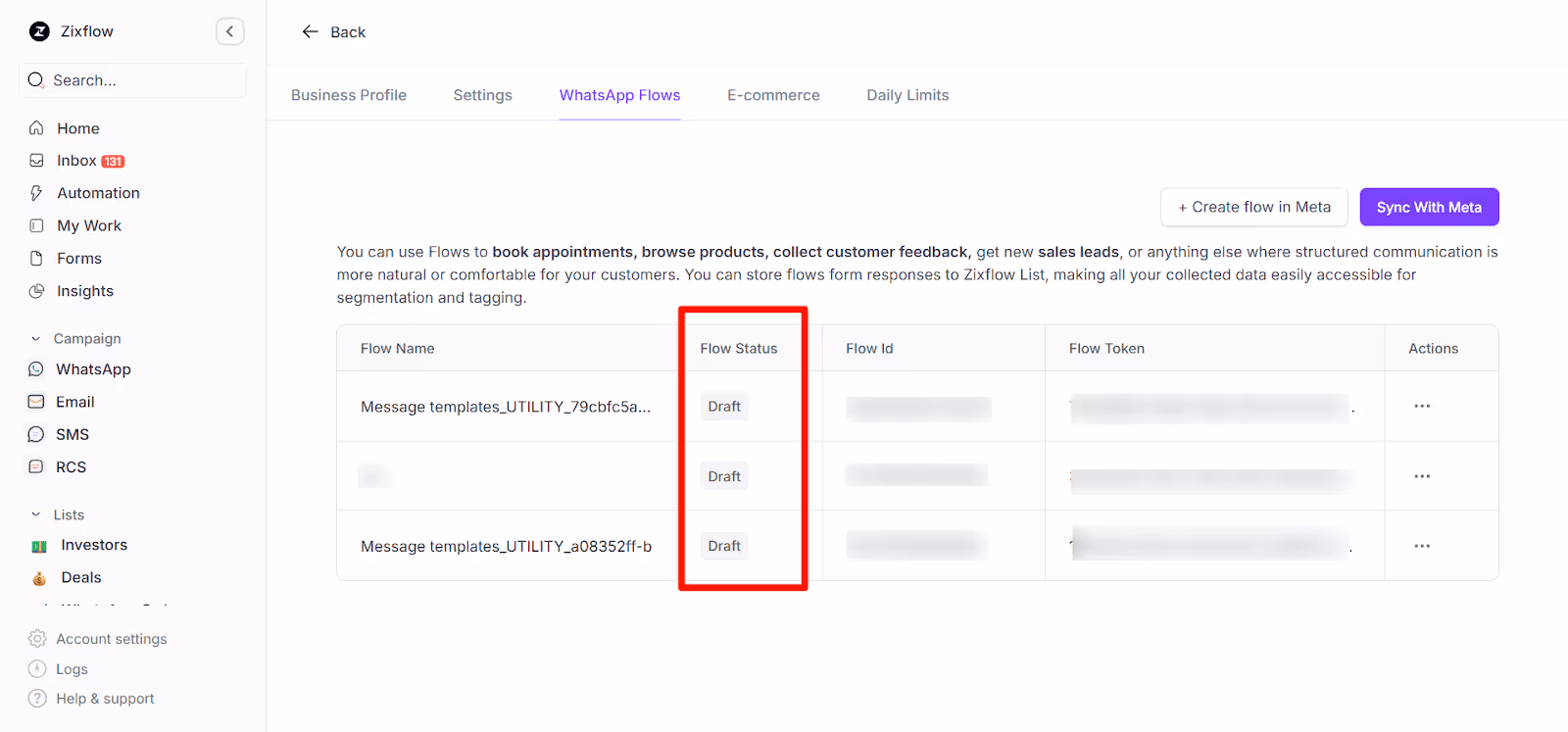This screenshot has height=732, width=1568.
Task: Click the Back link text
Action: click(x=348, y=32)
